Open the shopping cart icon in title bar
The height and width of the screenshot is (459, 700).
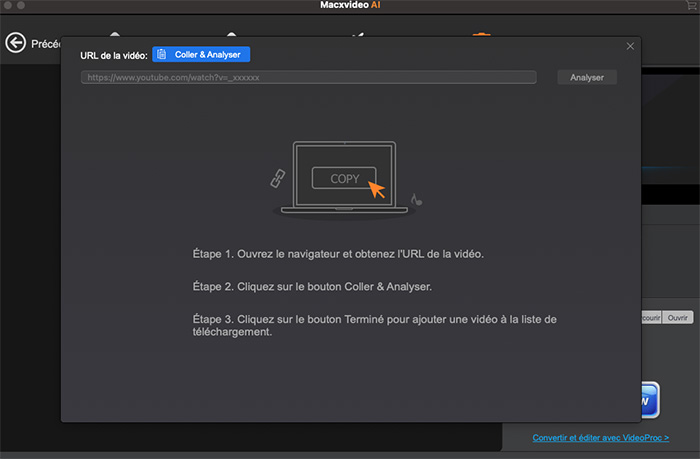click(691, 5)
